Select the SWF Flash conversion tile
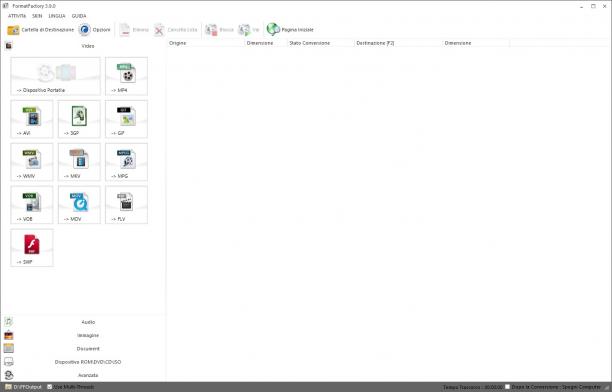The height and width of the screenshot is (392, 612). [32, 248]
